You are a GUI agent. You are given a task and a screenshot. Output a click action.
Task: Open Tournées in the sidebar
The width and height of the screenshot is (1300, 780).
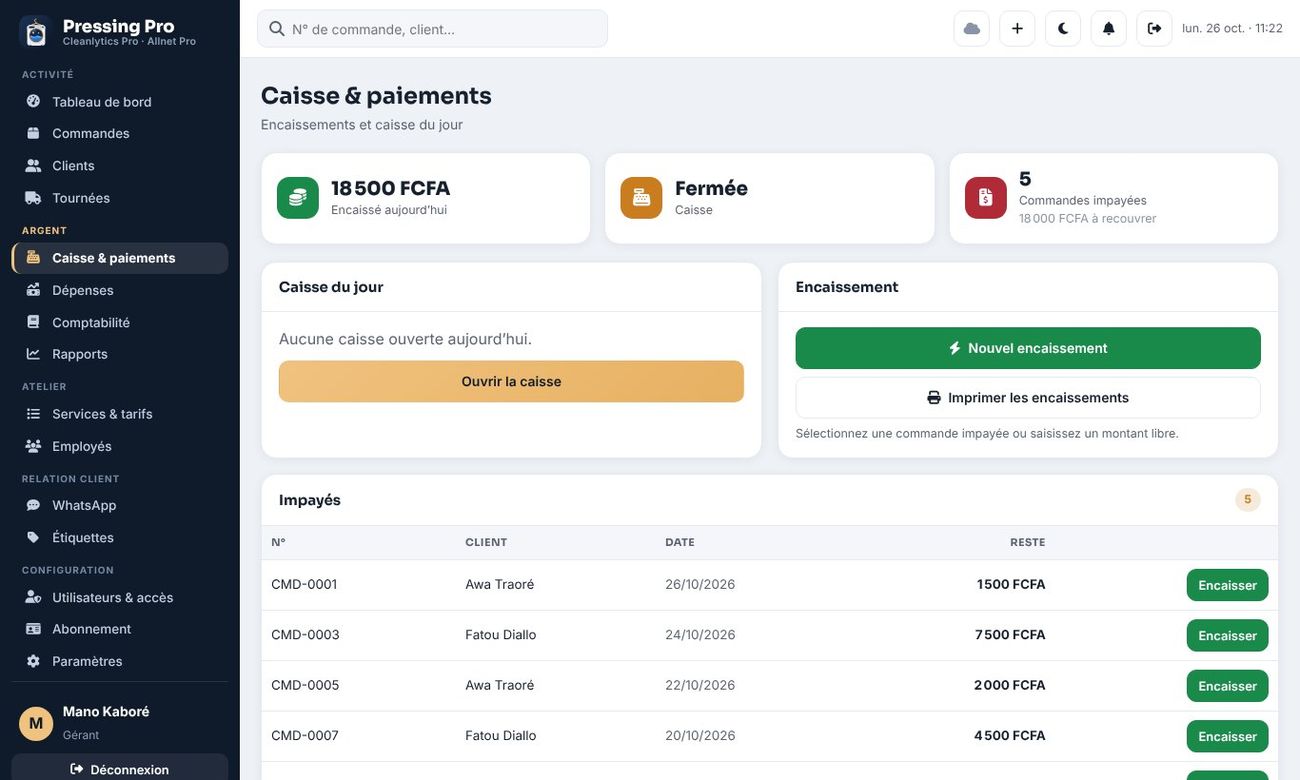coord(120,198)
